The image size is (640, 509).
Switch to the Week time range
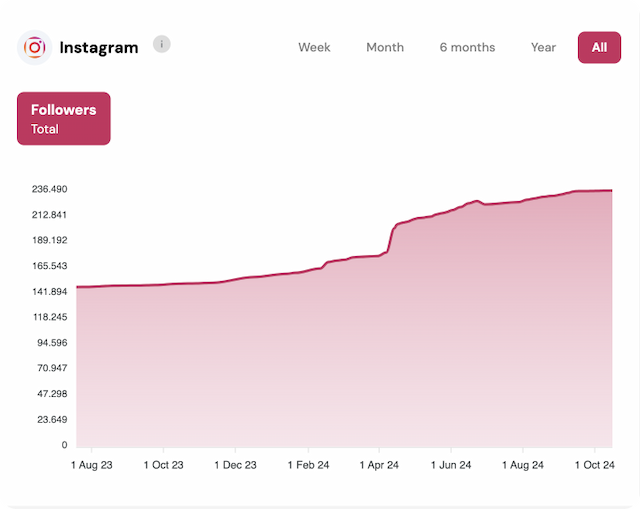[314, 47]
